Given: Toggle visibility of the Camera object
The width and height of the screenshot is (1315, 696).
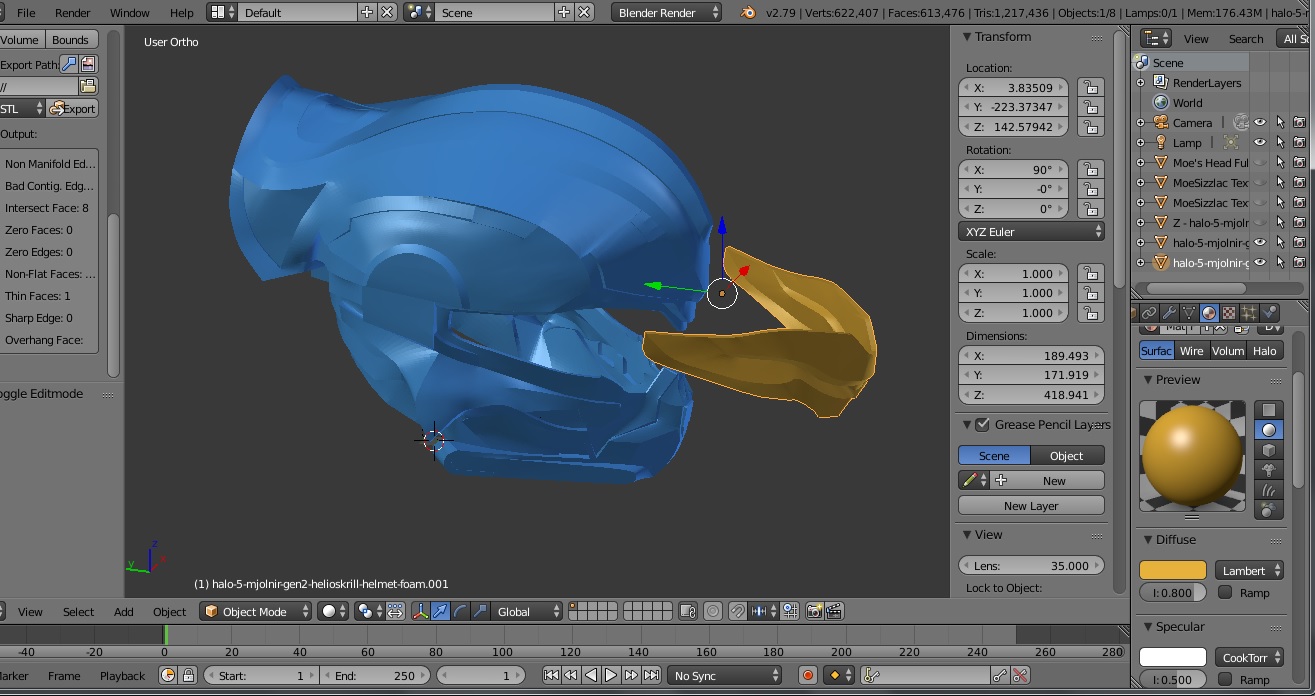Looking at the screenshot, I should [1260, 122].
